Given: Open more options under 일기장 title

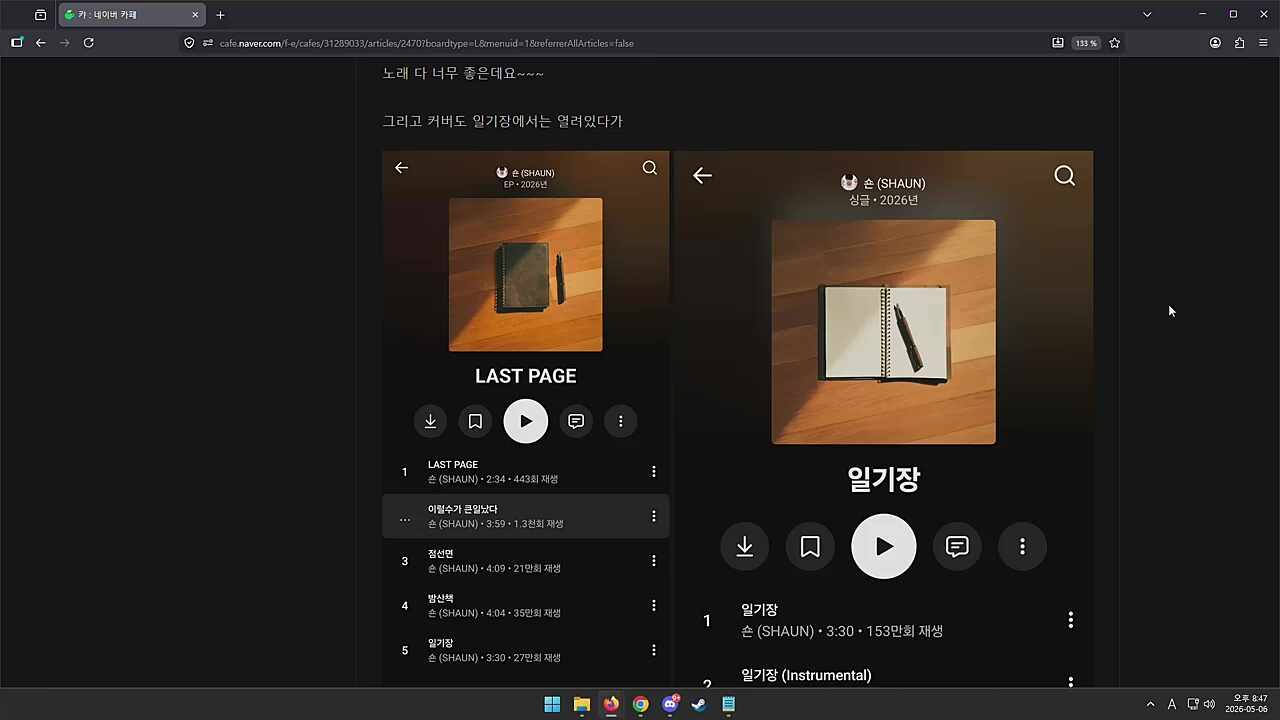Looking at the screenshot, I should point(1022,546).
